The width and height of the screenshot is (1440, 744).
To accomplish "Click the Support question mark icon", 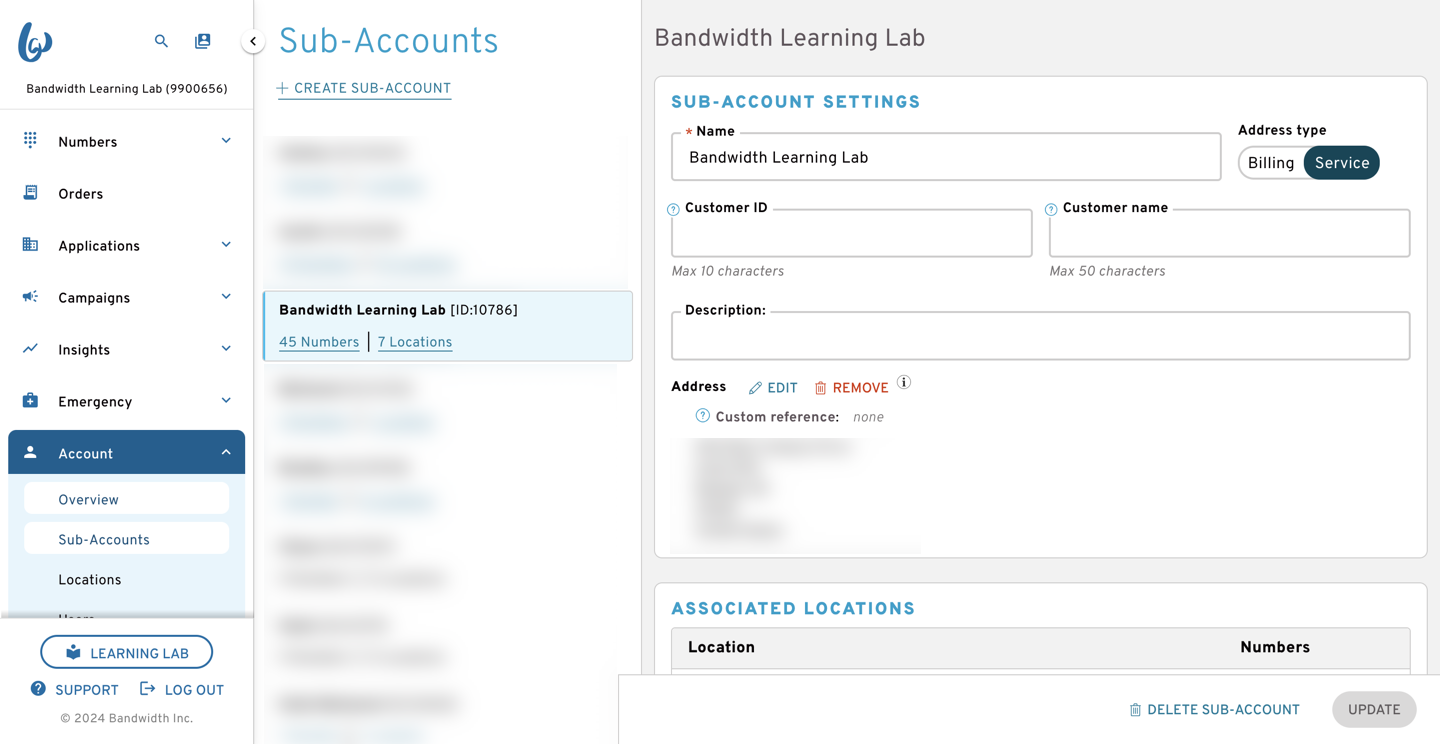I will (x=38, y=689).
